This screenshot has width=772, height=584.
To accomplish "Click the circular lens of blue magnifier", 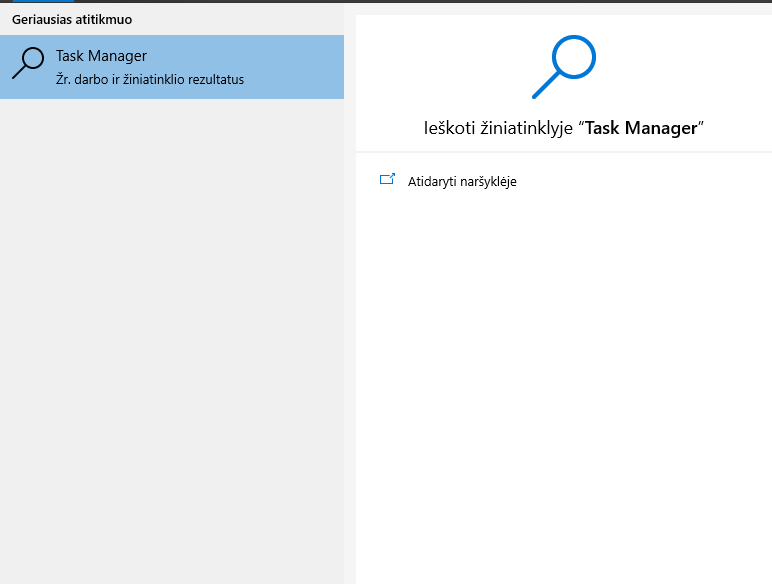I will (574, 57).
